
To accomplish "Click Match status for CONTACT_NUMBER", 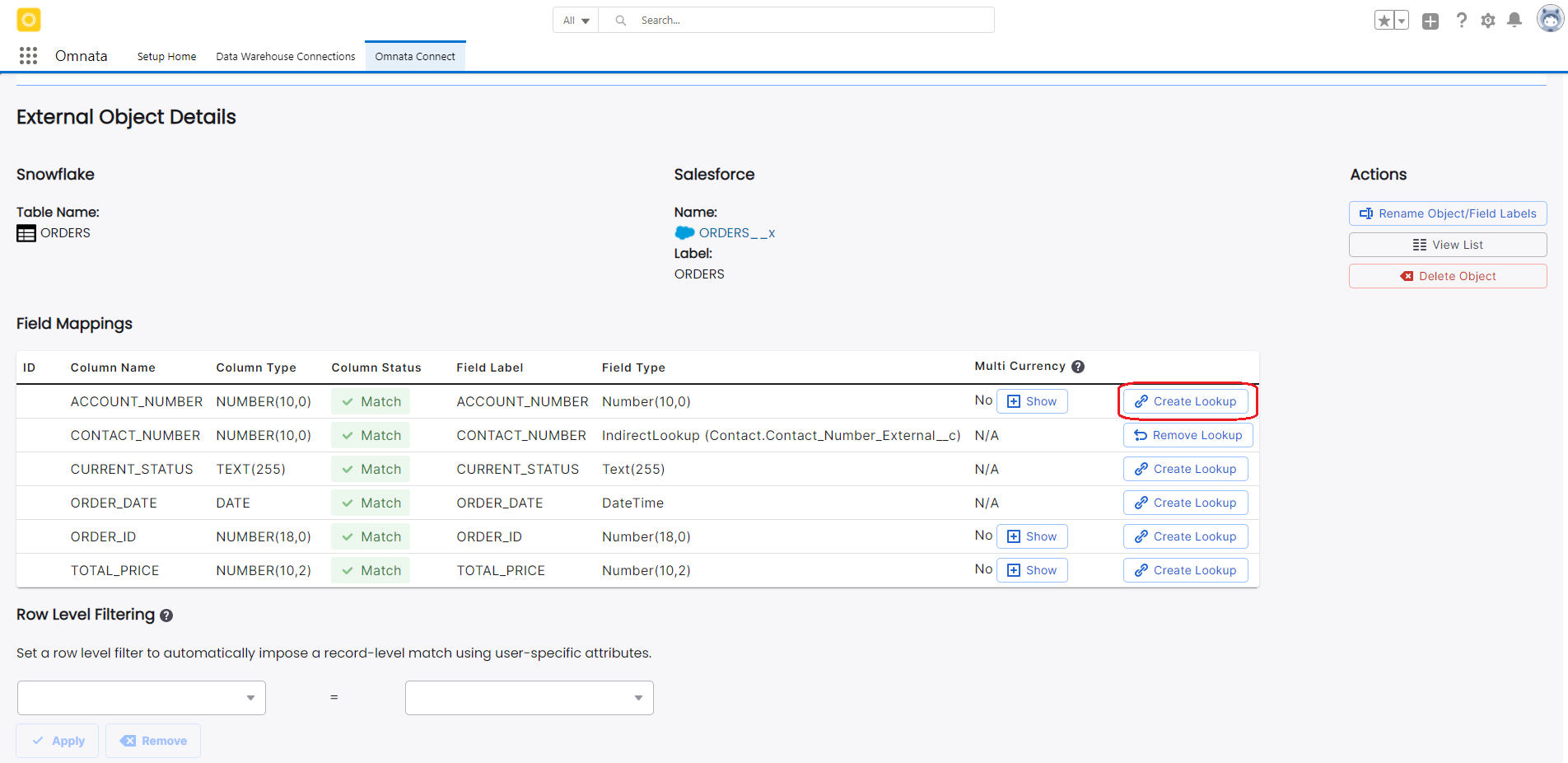I will (x=371, y=435).
